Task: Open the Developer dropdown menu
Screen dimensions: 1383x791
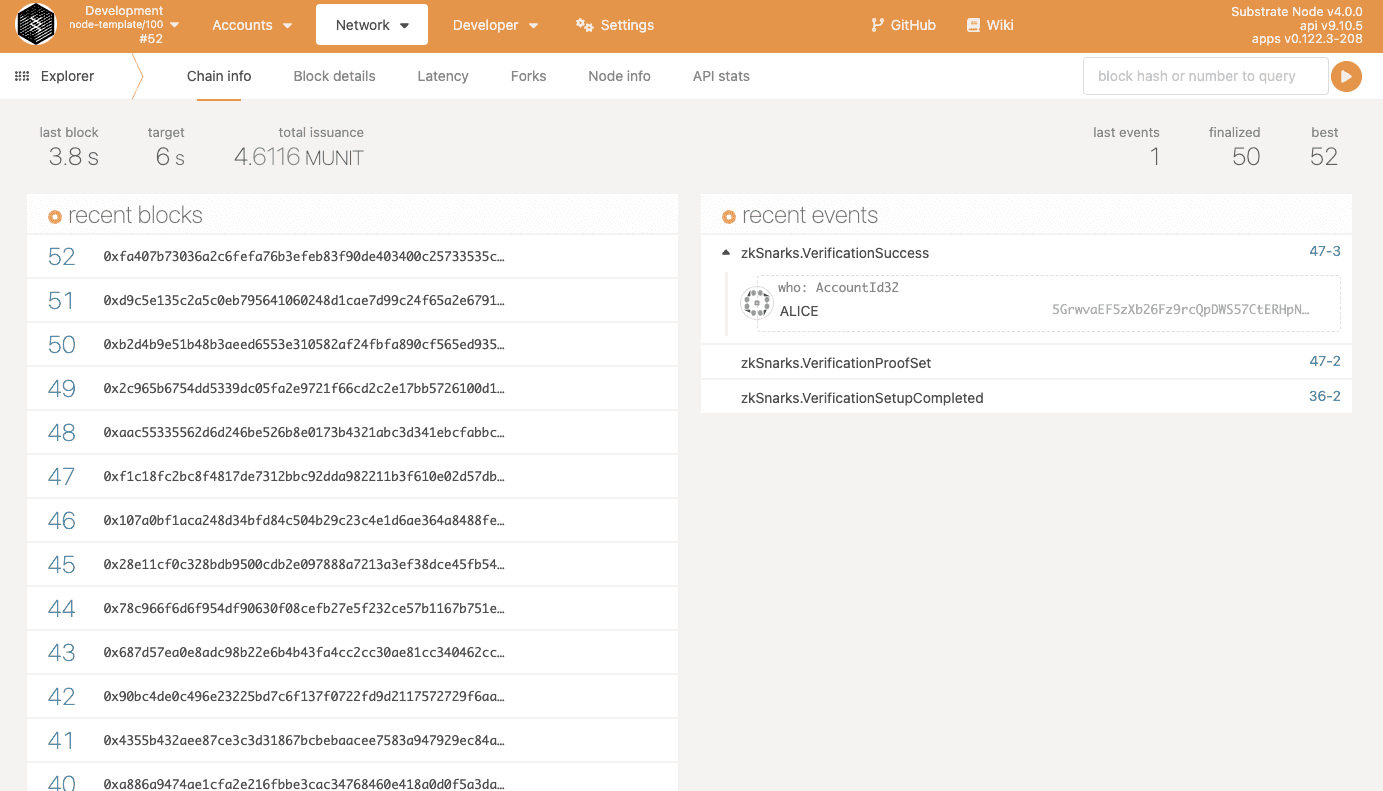Action: point(494,24)
